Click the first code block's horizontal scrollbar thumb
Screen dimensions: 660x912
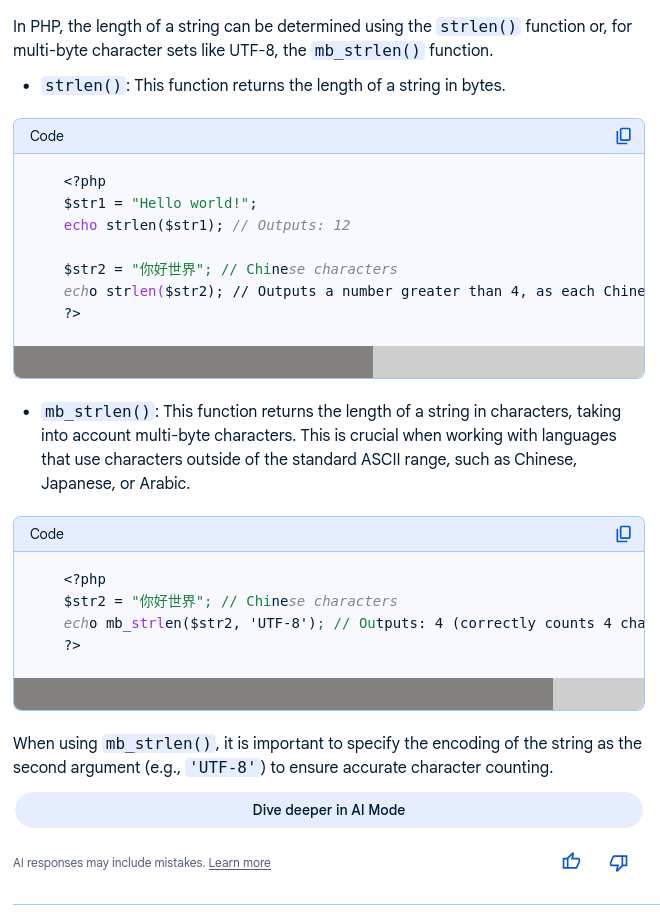click(193, 362)
